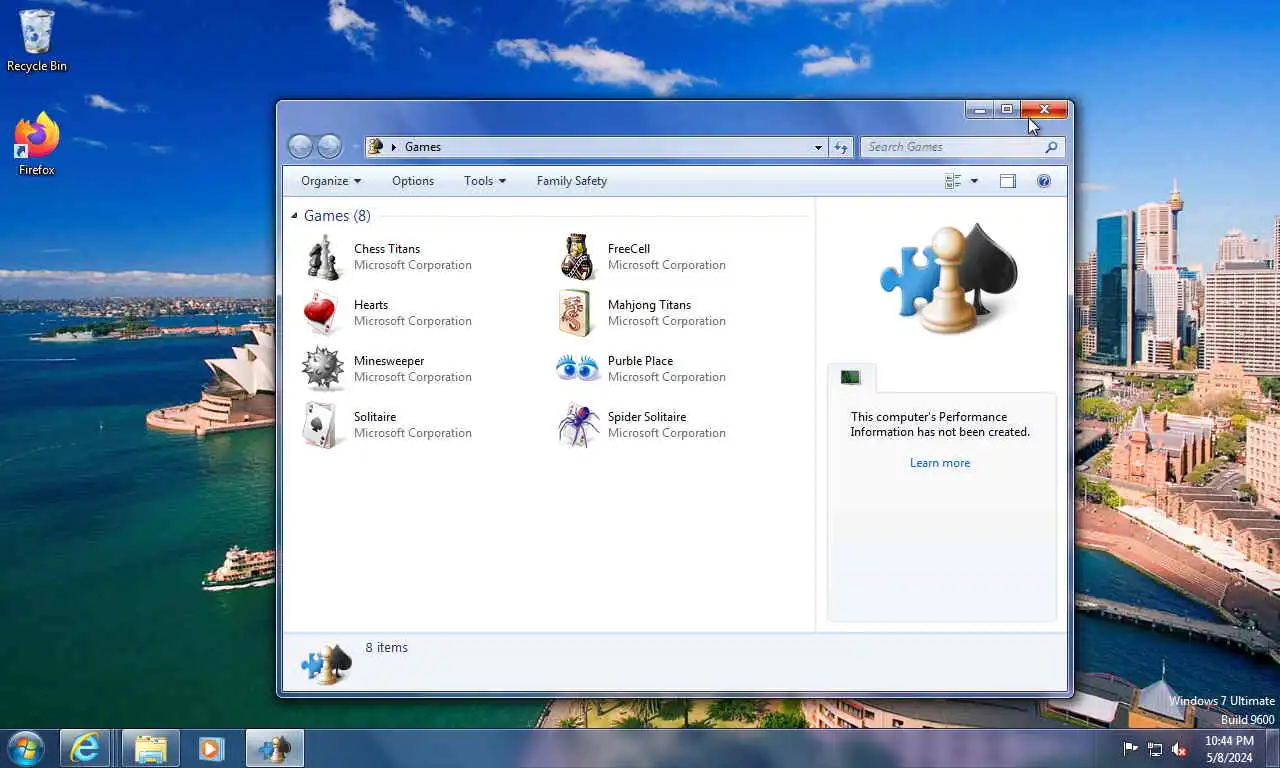Select the Hearts name text
This screenshot has width=1280, height=768.
[371, 305]
